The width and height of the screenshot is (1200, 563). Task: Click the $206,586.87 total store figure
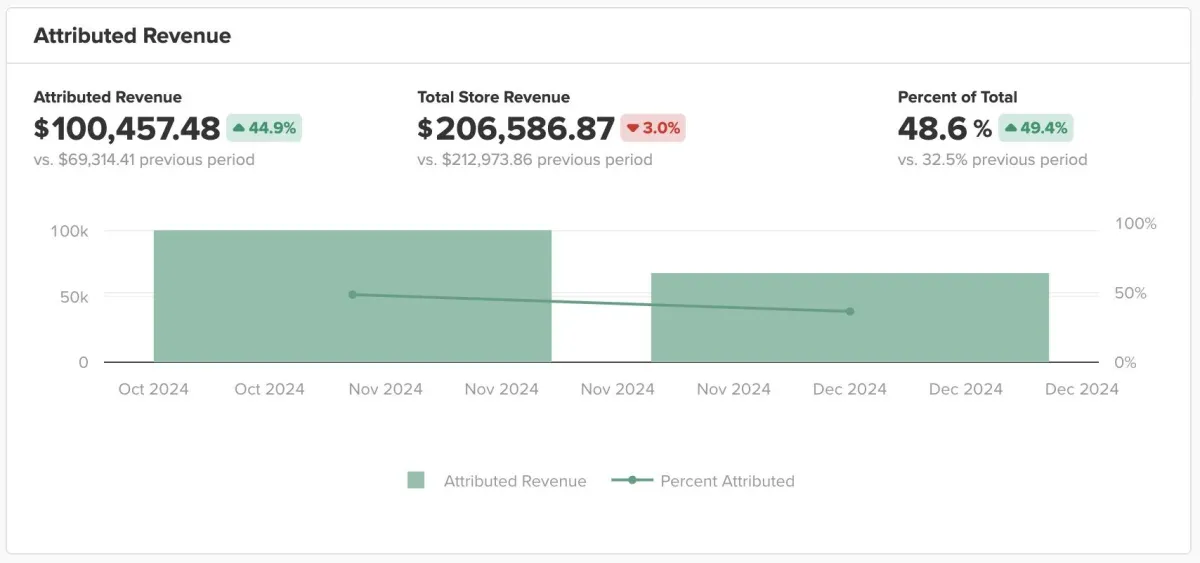point(516,129)
